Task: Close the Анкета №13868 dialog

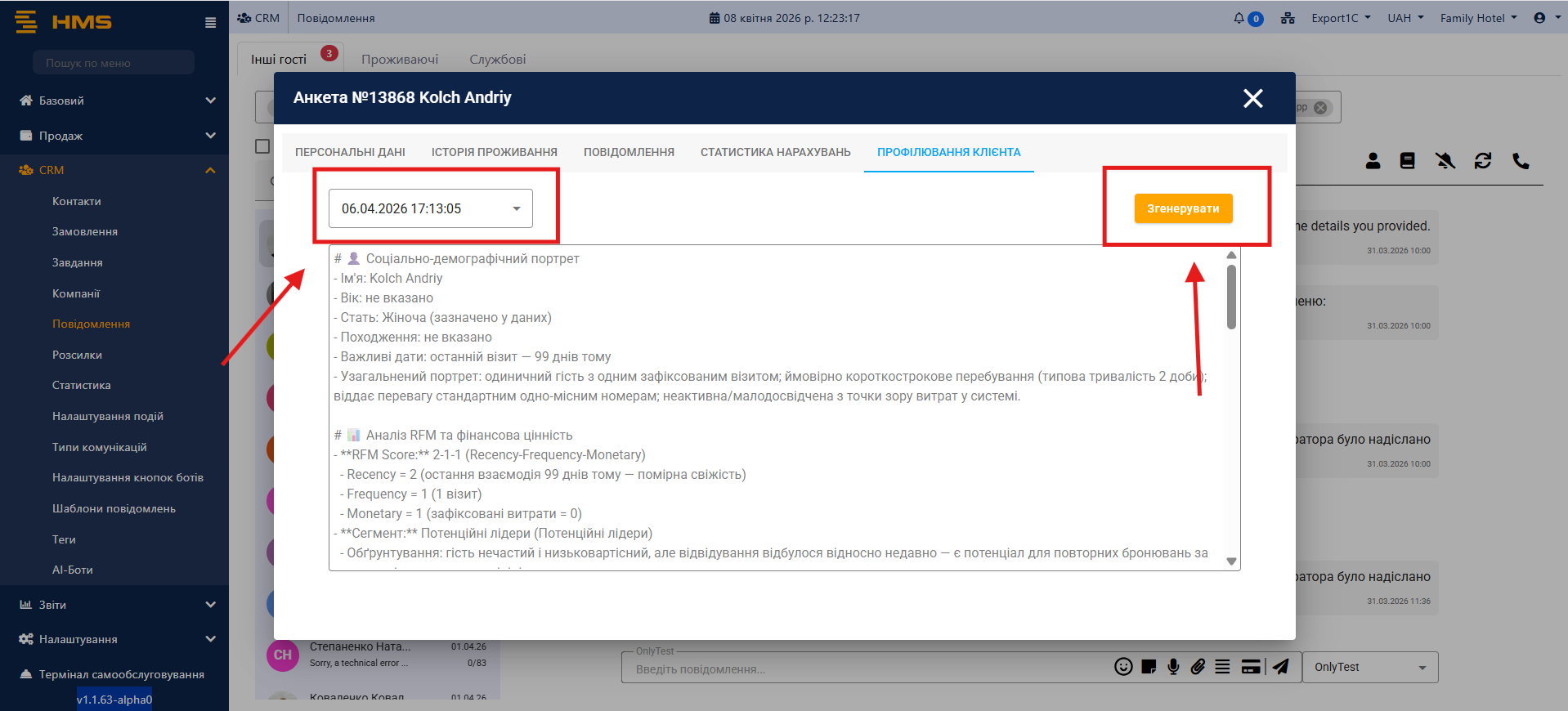Action: [1252, 98]
